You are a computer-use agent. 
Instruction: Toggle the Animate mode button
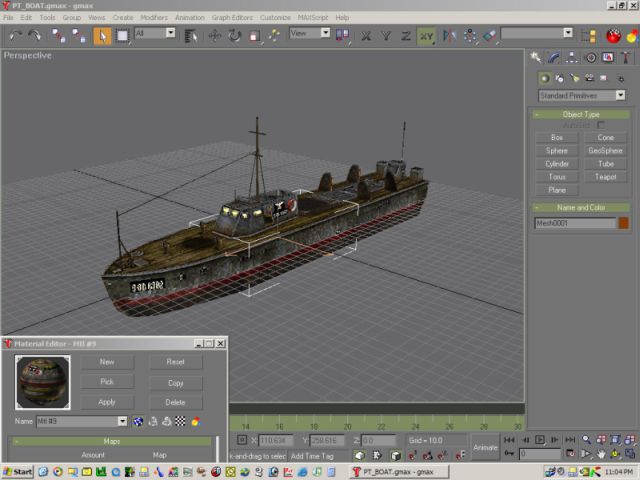point(485,446)
